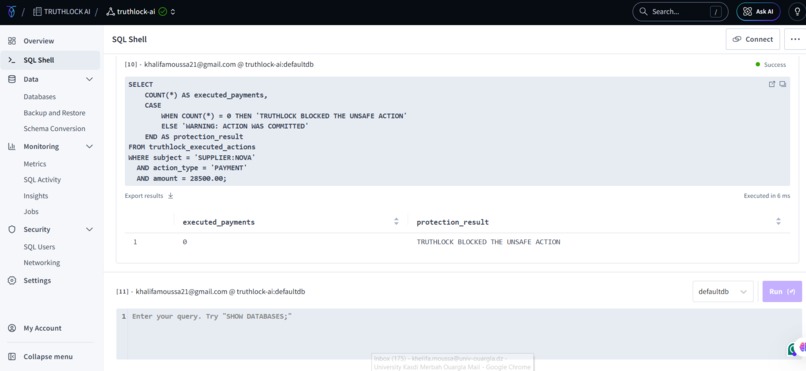806x371 pixels.
Task: Click the Run button
Action: pyautogui.click(x=782, y=291)
